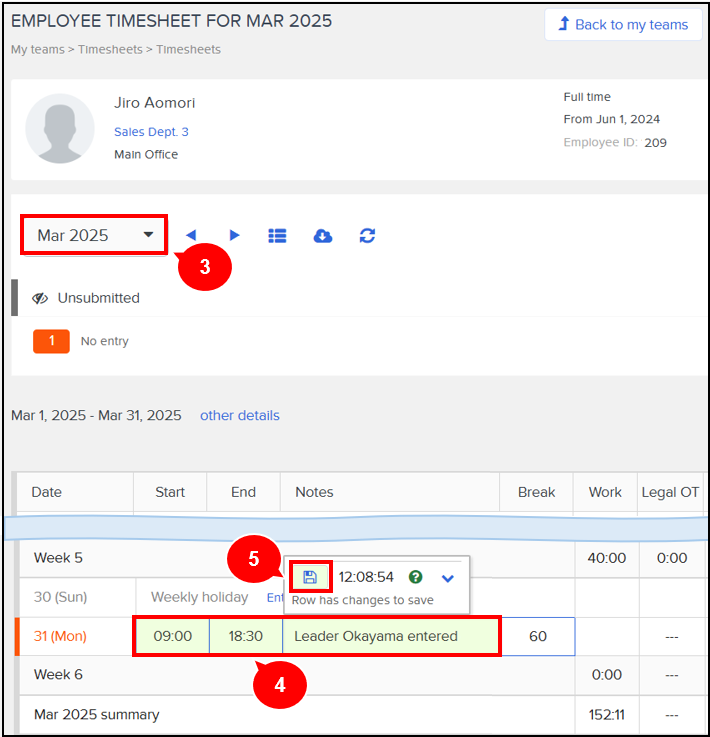The width and height of the screenshot is (710, 737).
Task: Click the Work column header
Action: [x=605, y=492]
